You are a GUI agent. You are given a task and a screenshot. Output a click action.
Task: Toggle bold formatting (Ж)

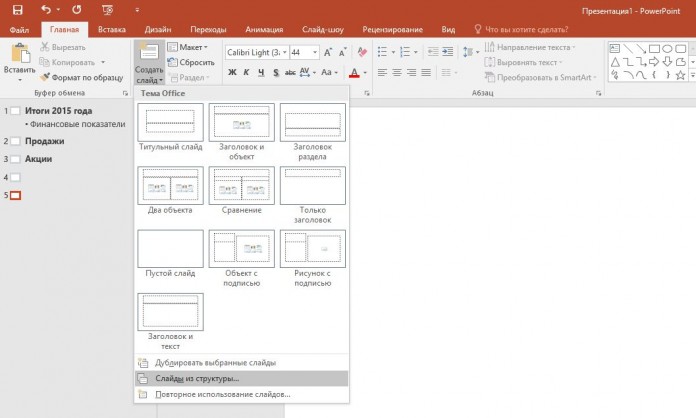pos(232,72)
